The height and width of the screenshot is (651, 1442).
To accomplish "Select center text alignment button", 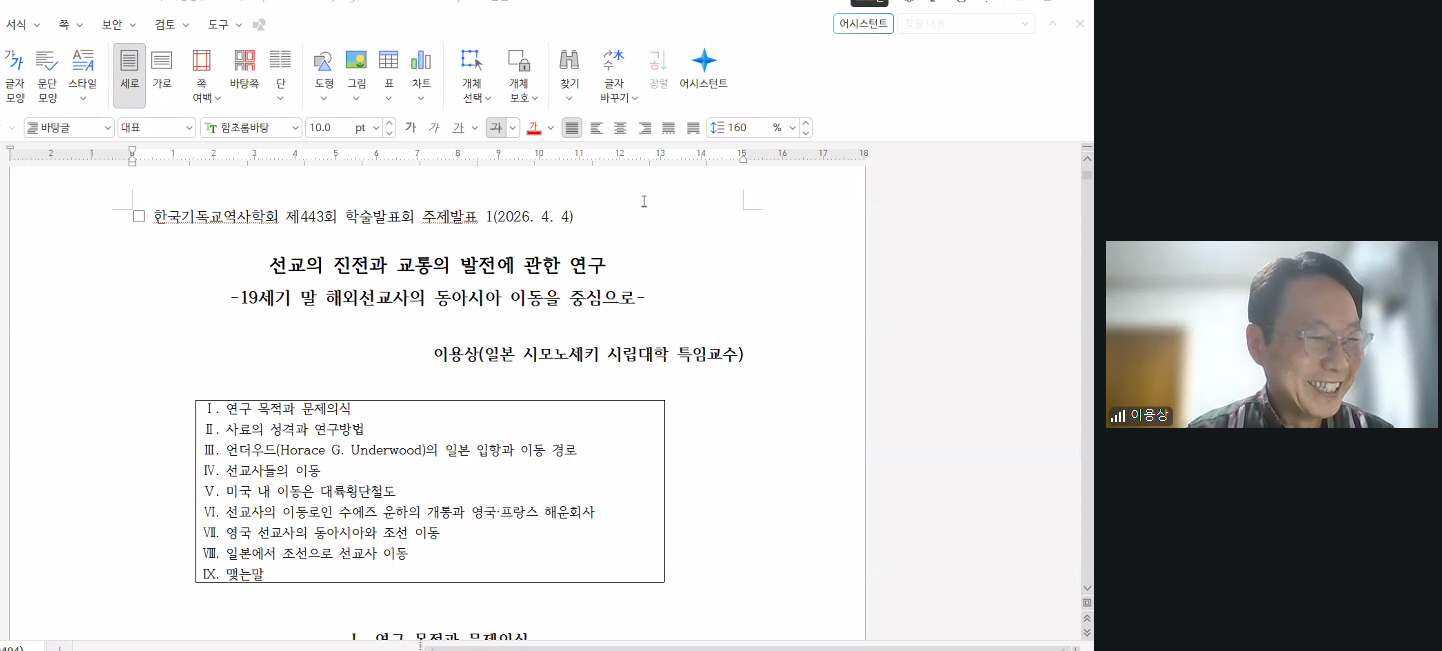I will coord(620,128).
